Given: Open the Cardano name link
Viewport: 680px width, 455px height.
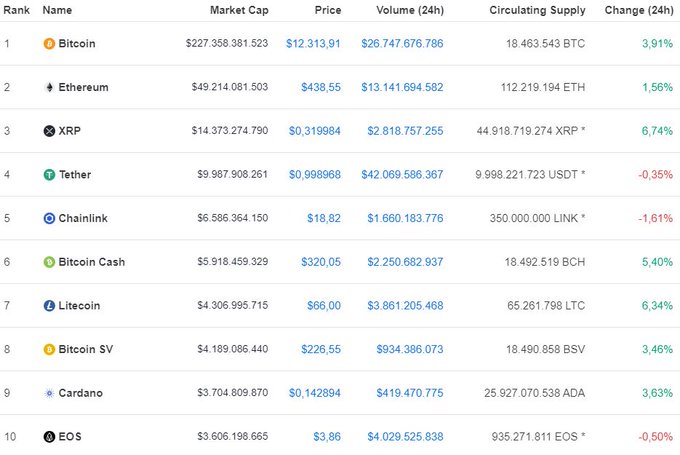Looking at the screenshot, I should [x=81, y=393].
